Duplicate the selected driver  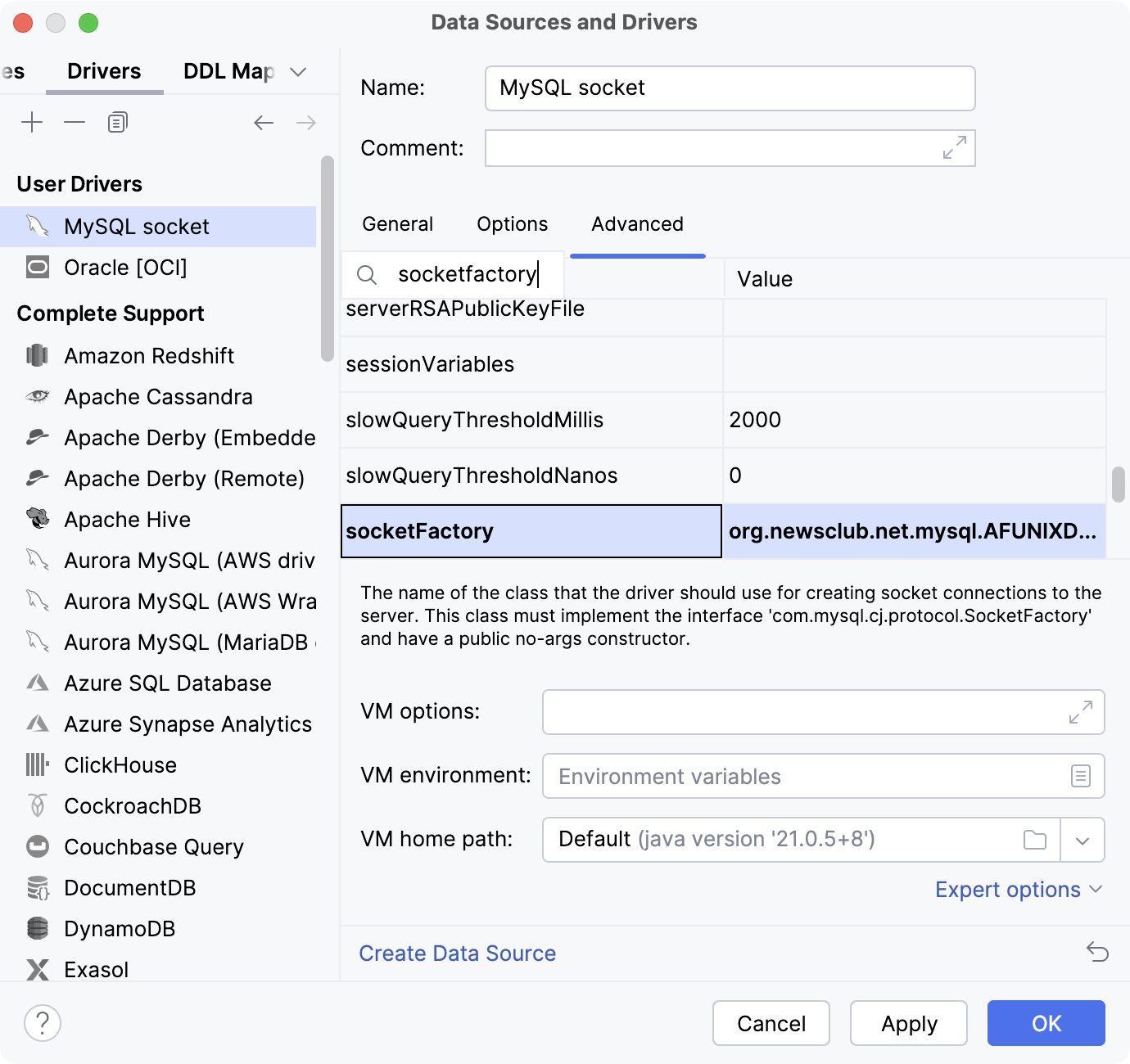pyautogui.click(x=116, y=121)
